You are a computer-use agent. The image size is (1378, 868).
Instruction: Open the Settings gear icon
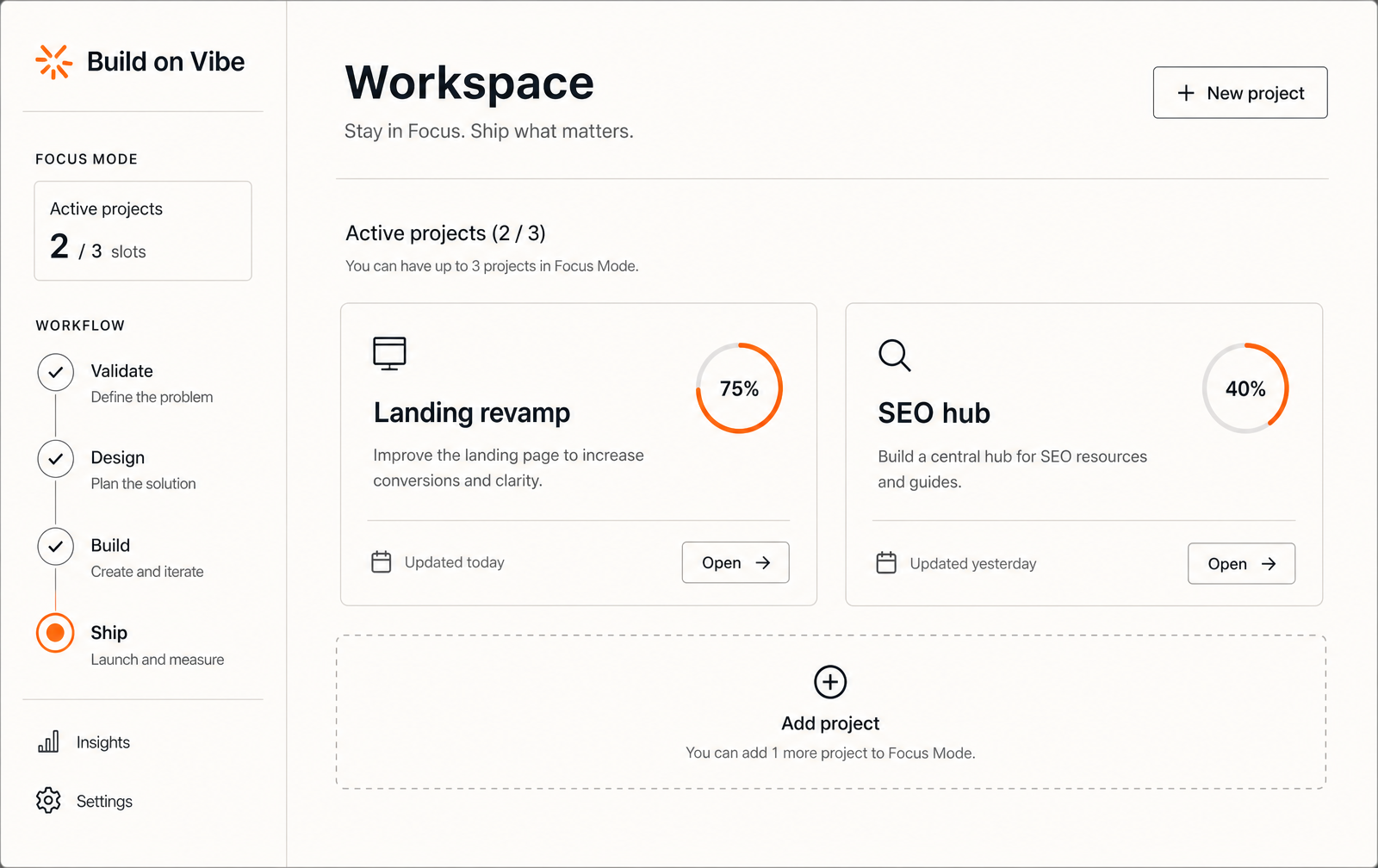pos(48,800)
